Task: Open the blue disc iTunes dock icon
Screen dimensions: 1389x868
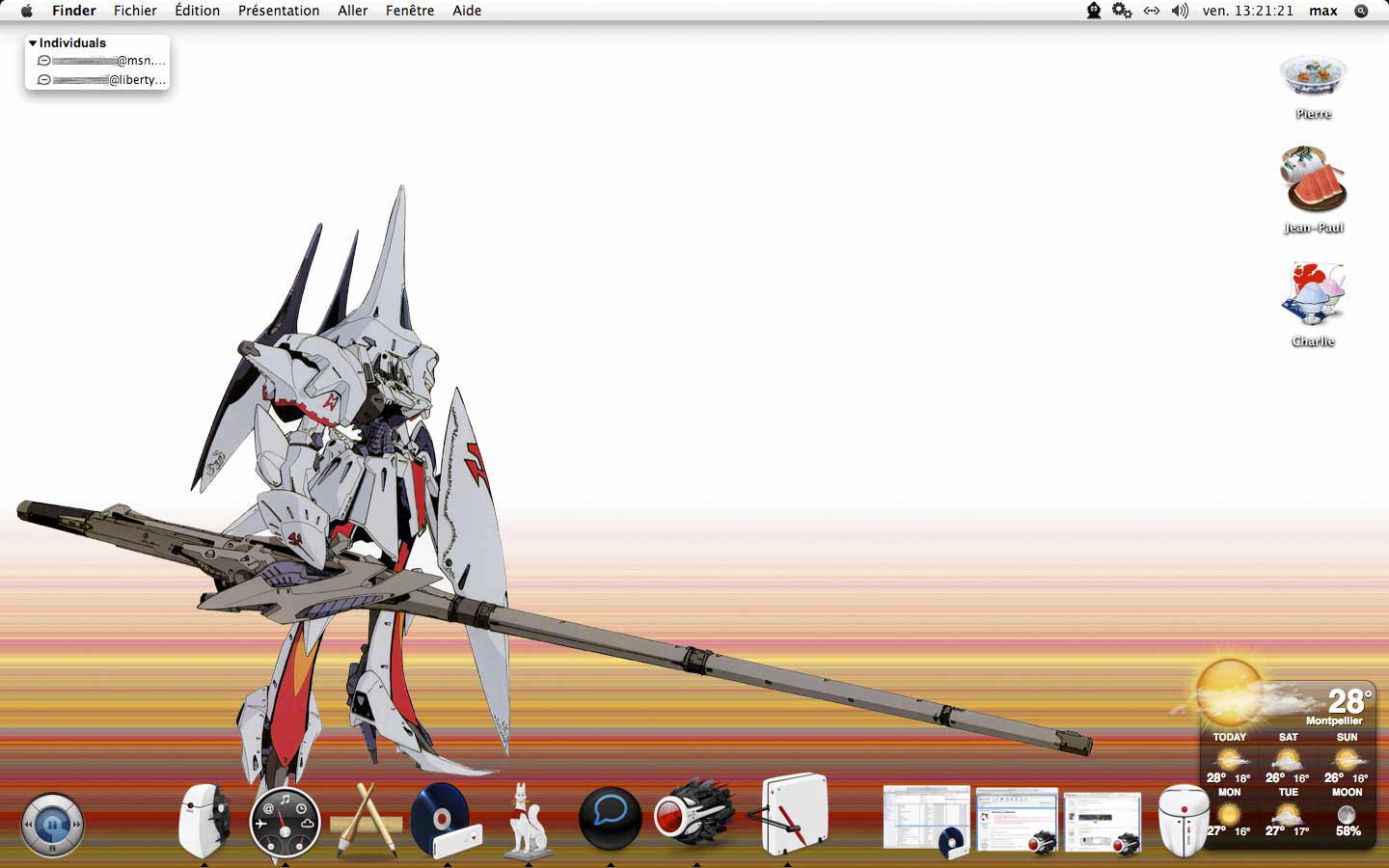Action: click(446, 820)
